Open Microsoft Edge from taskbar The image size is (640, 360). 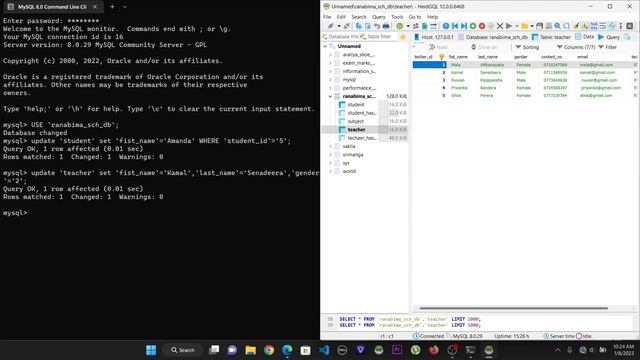287,350
